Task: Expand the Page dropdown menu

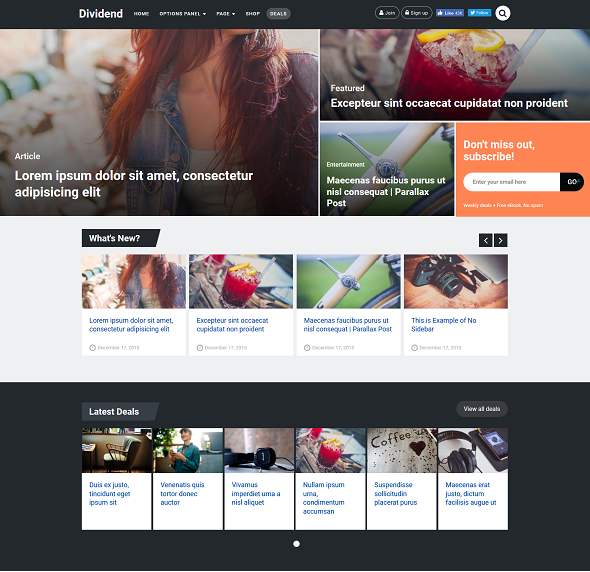Action: click(x=226, y=14)
